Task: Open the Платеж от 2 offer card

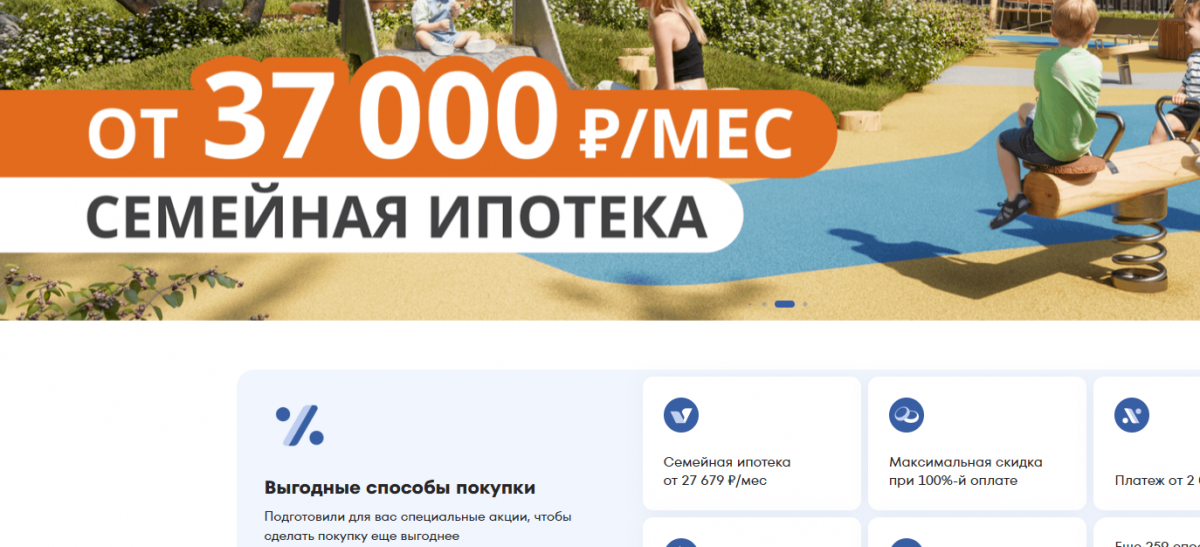Action: coord(1146,443)
